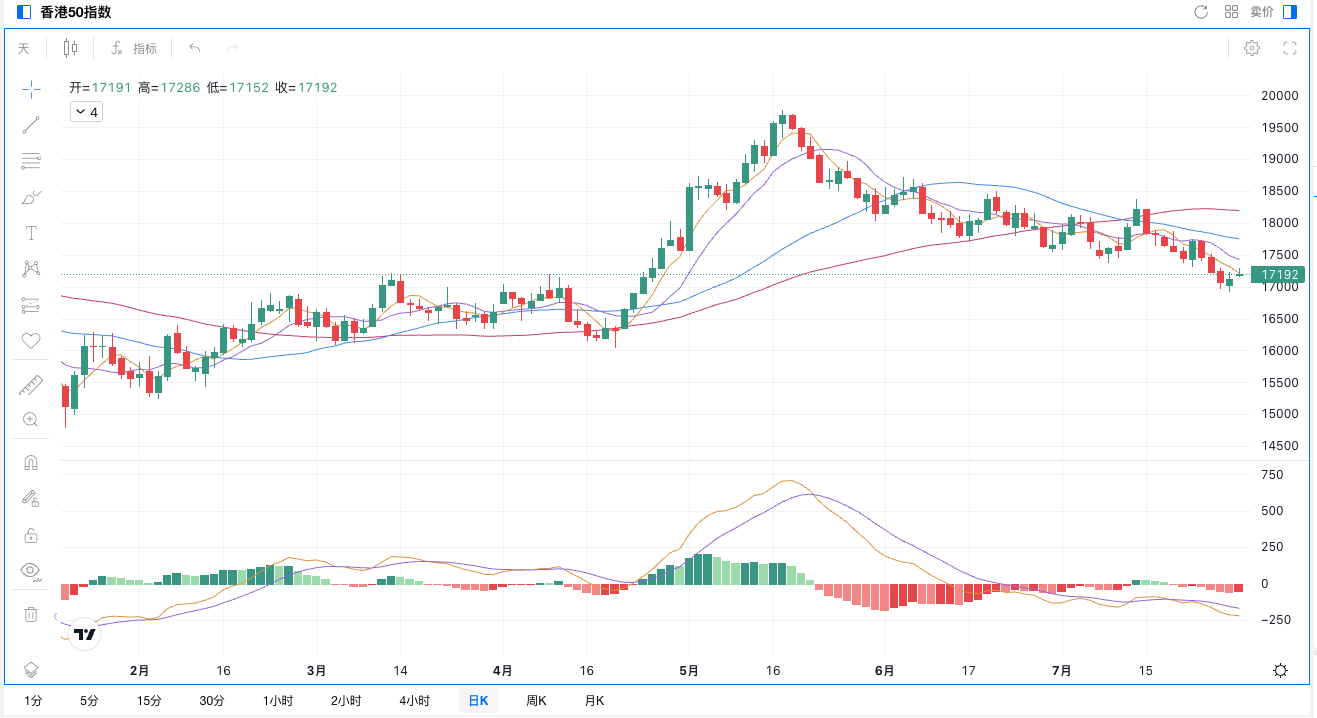Viewport: 1317px width, 718px height.
Task: Toggle stay in drawing mode
Action: (31, 499)
